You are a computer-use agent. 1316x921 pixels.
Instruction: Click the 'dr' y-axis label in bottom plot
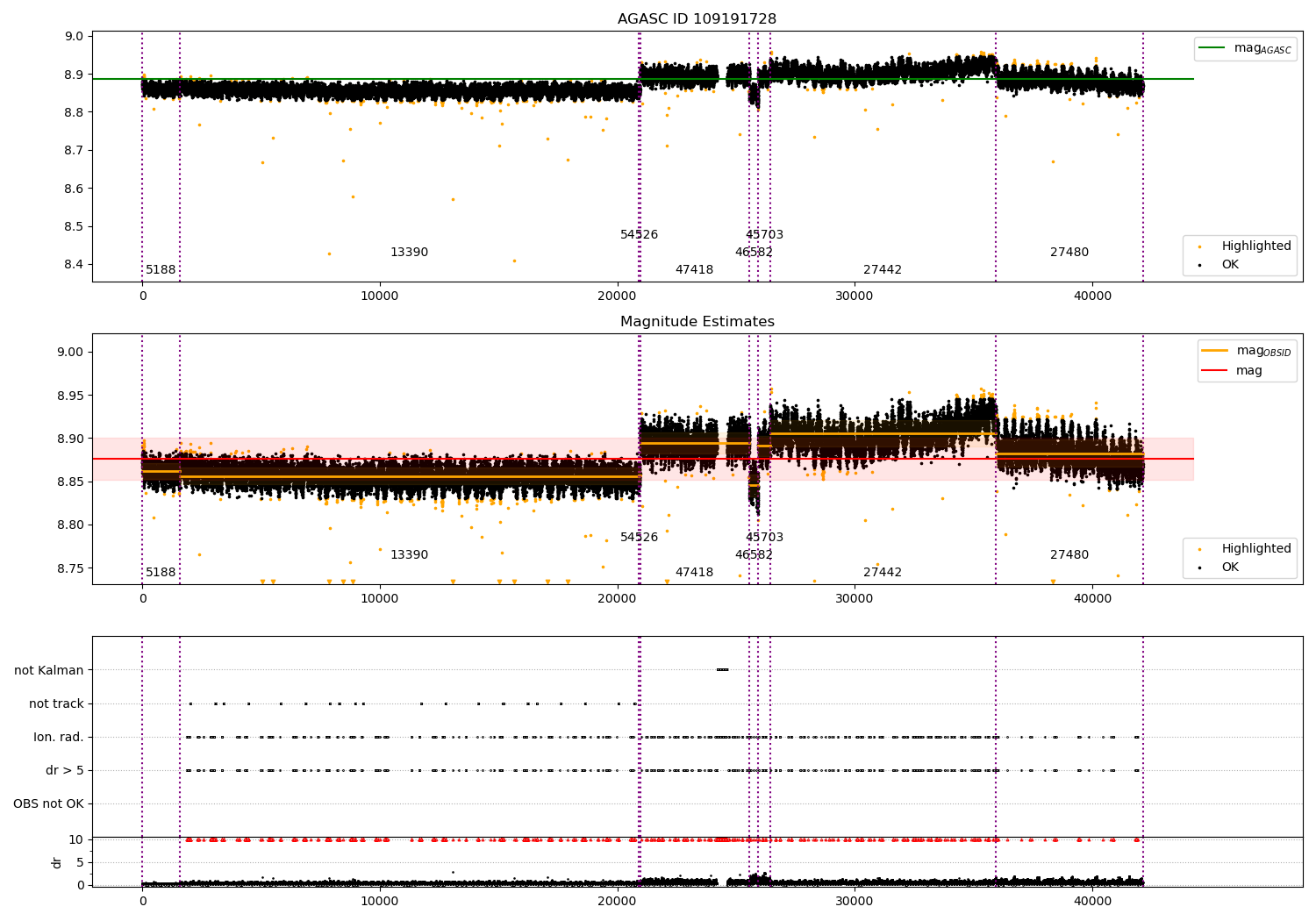(x=57, y=862)
